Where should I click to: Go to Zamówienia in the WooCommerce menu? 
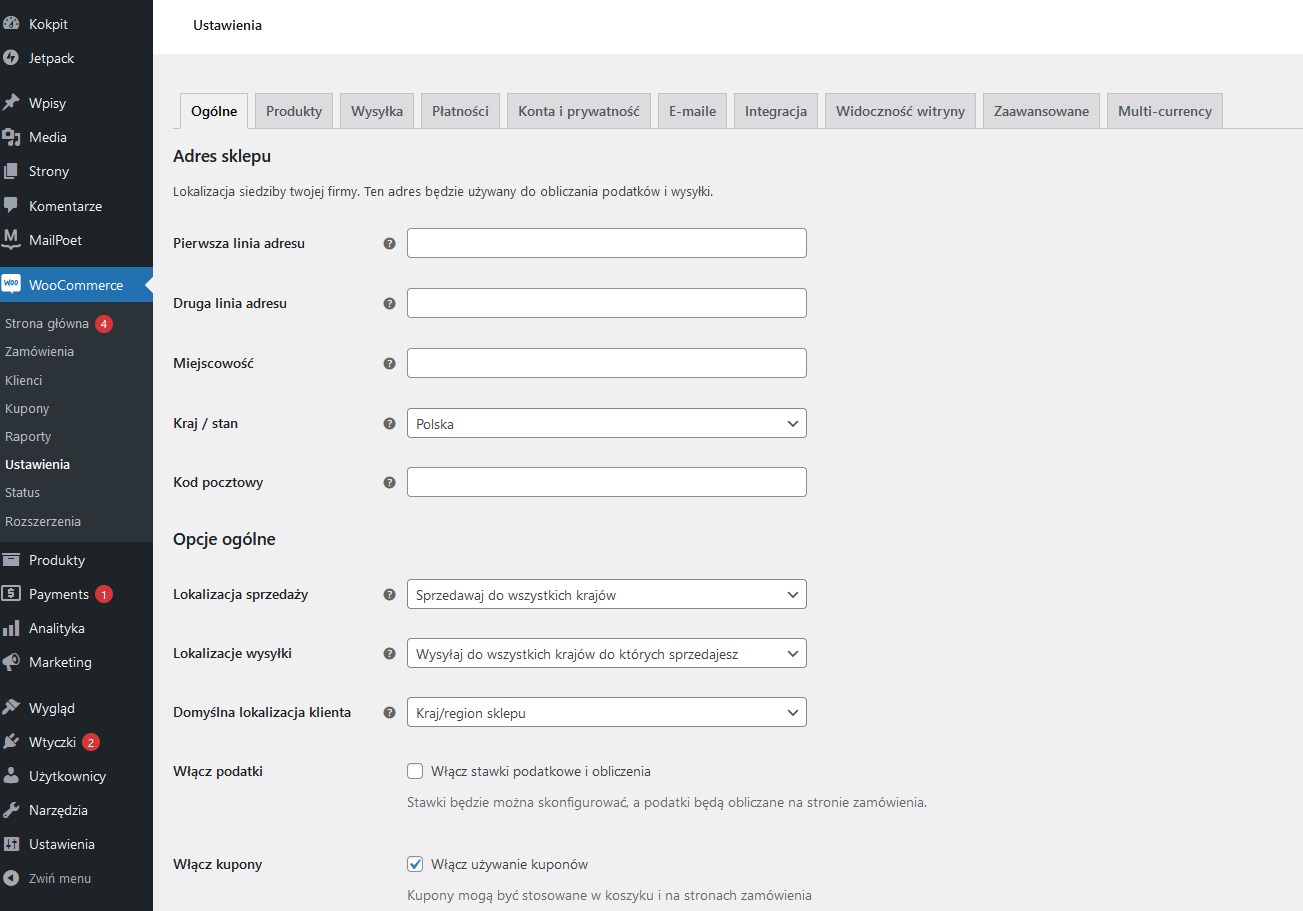39,351
